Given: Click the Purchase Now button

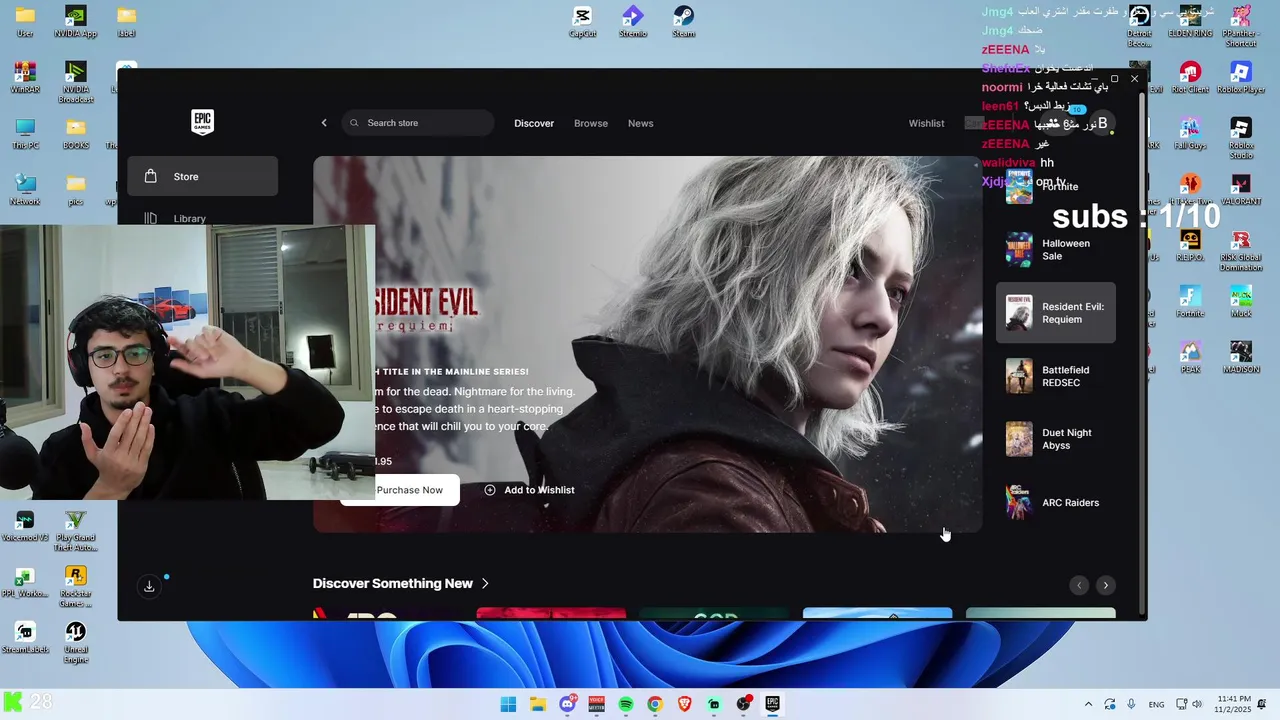Looking at the screenshot, I should pos(409,490).
